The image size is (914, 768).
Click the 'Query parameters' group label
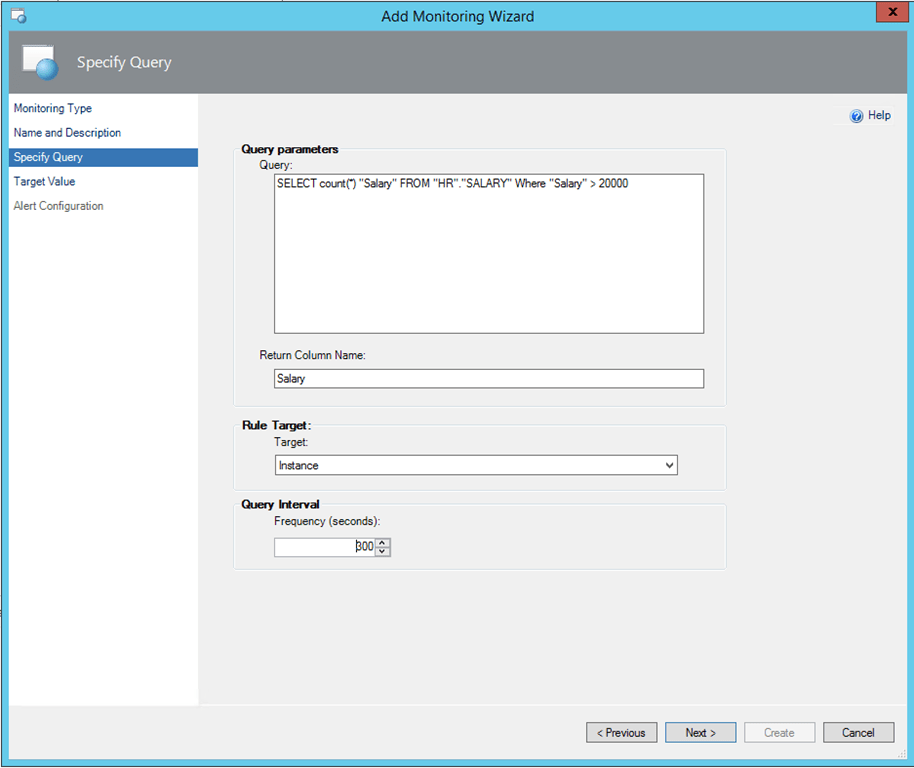tap(290, 149)
